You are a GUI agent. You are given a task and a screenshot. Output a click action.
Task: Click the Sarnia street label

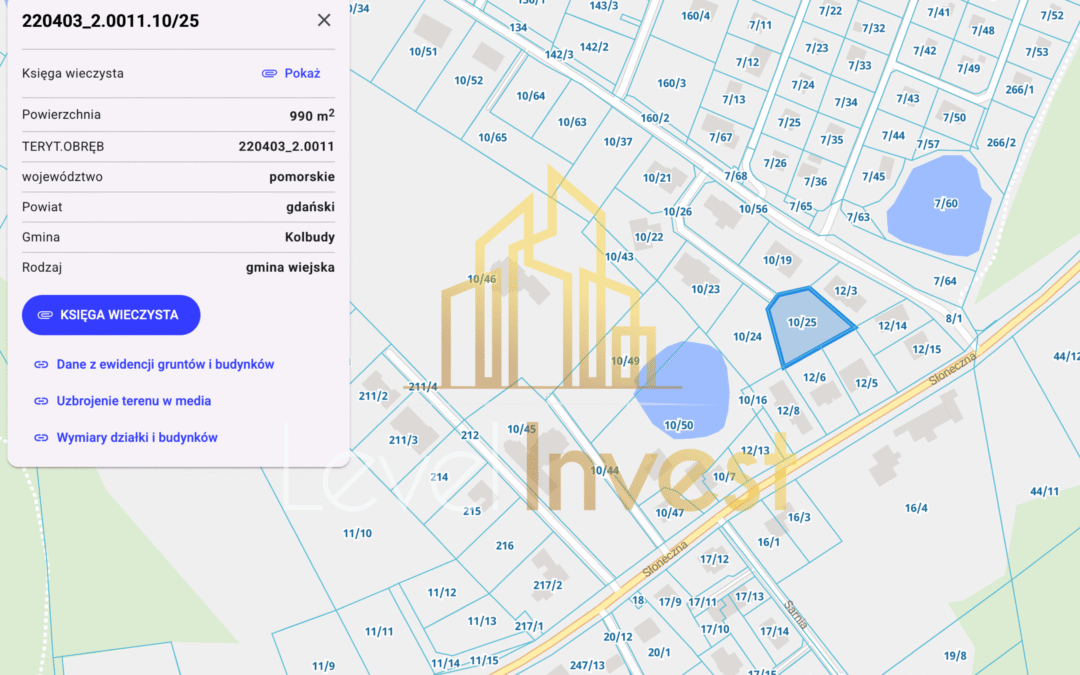(x=796, y=614)
